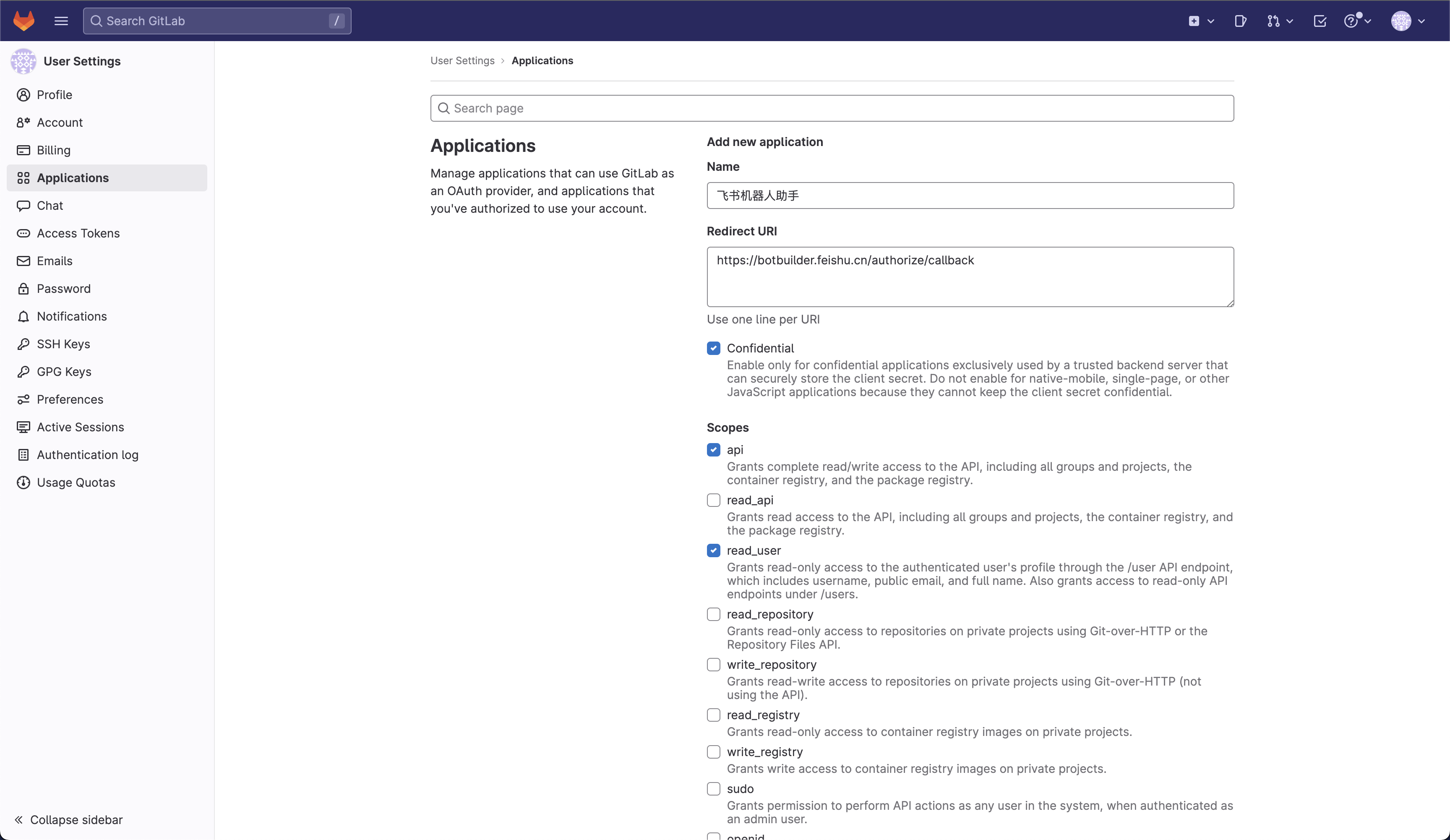1450x840 pixels.
Task: Go to Preferences page
Action: [x=107, y=399]
